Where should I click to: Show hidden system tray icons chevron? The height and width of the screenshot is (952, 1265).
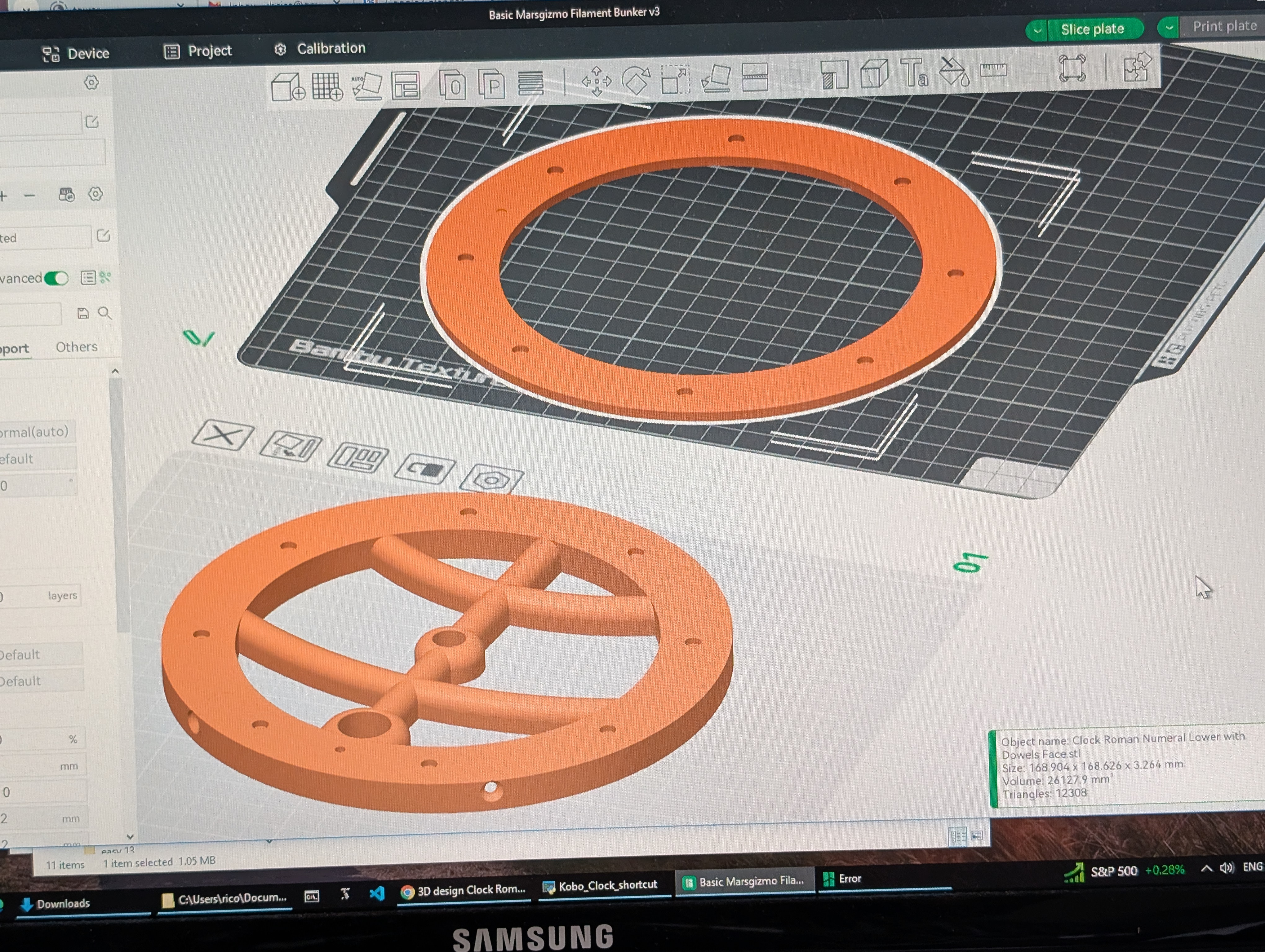[1206, 869]
